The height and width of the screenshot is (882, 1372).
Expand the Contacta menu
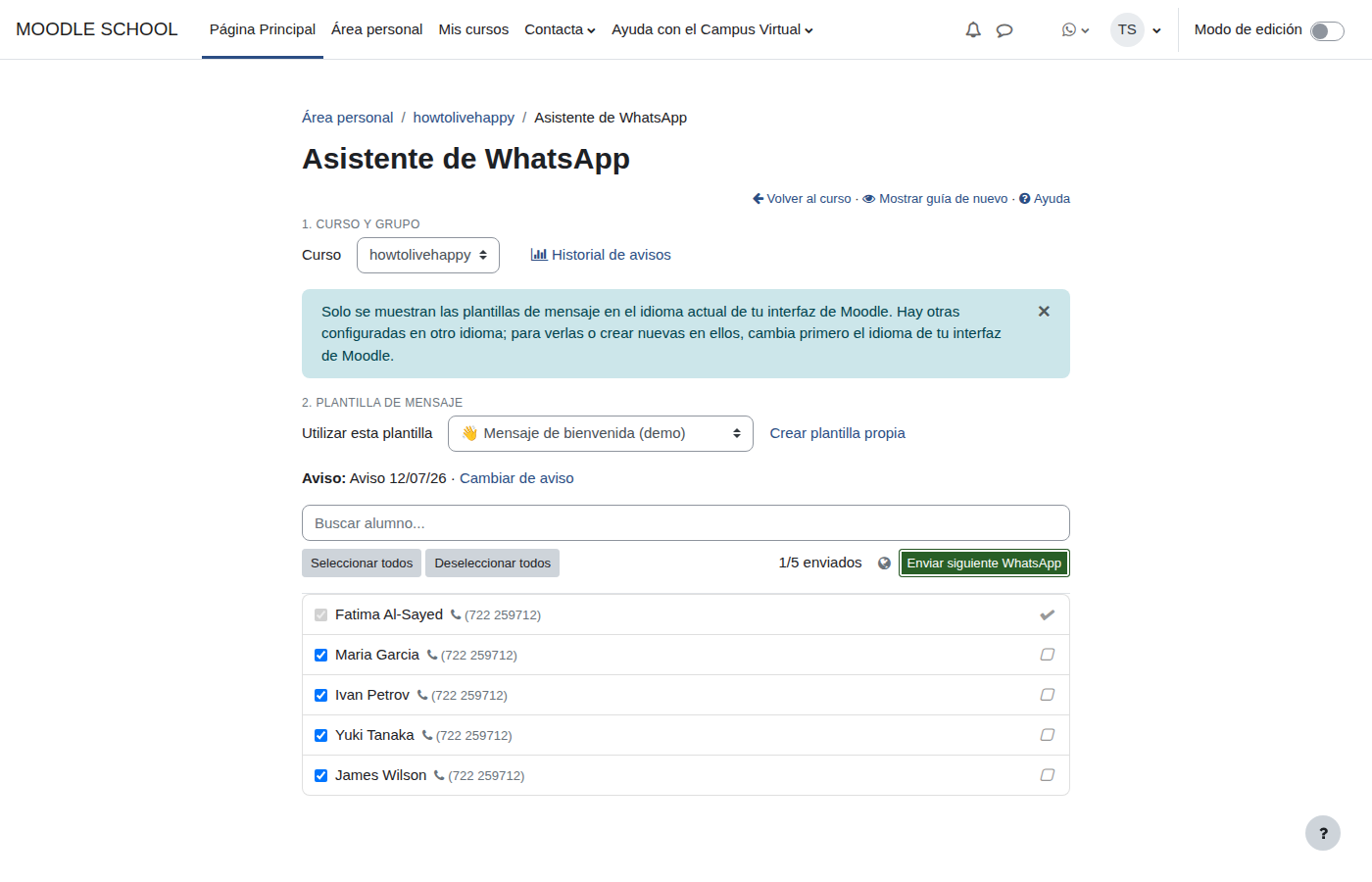pos(560,29)
